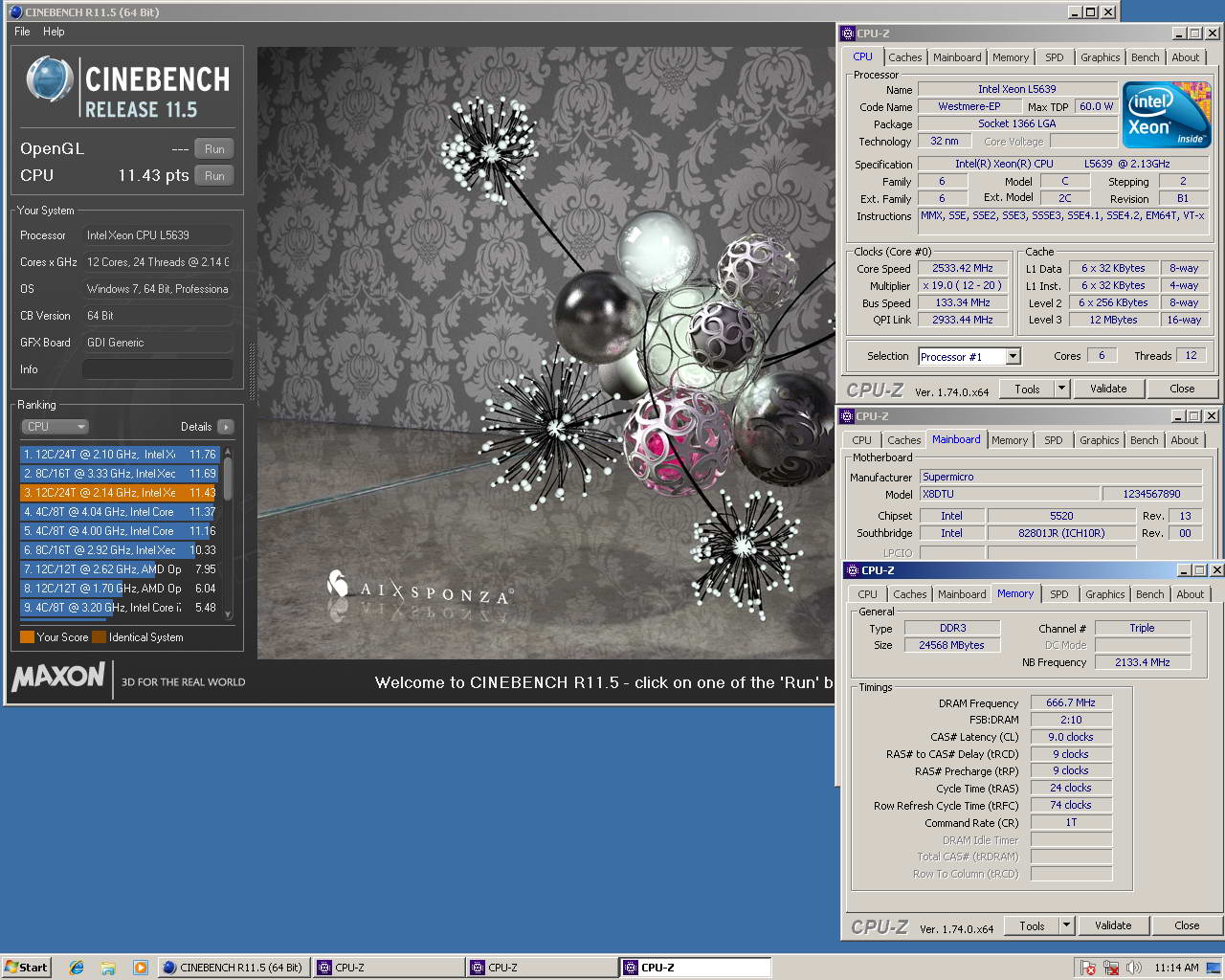The height and width of the screenshot is (980, 1225).
Task: Switch to second CPU-Z taskbar button
Action: [x=542, y=968]
